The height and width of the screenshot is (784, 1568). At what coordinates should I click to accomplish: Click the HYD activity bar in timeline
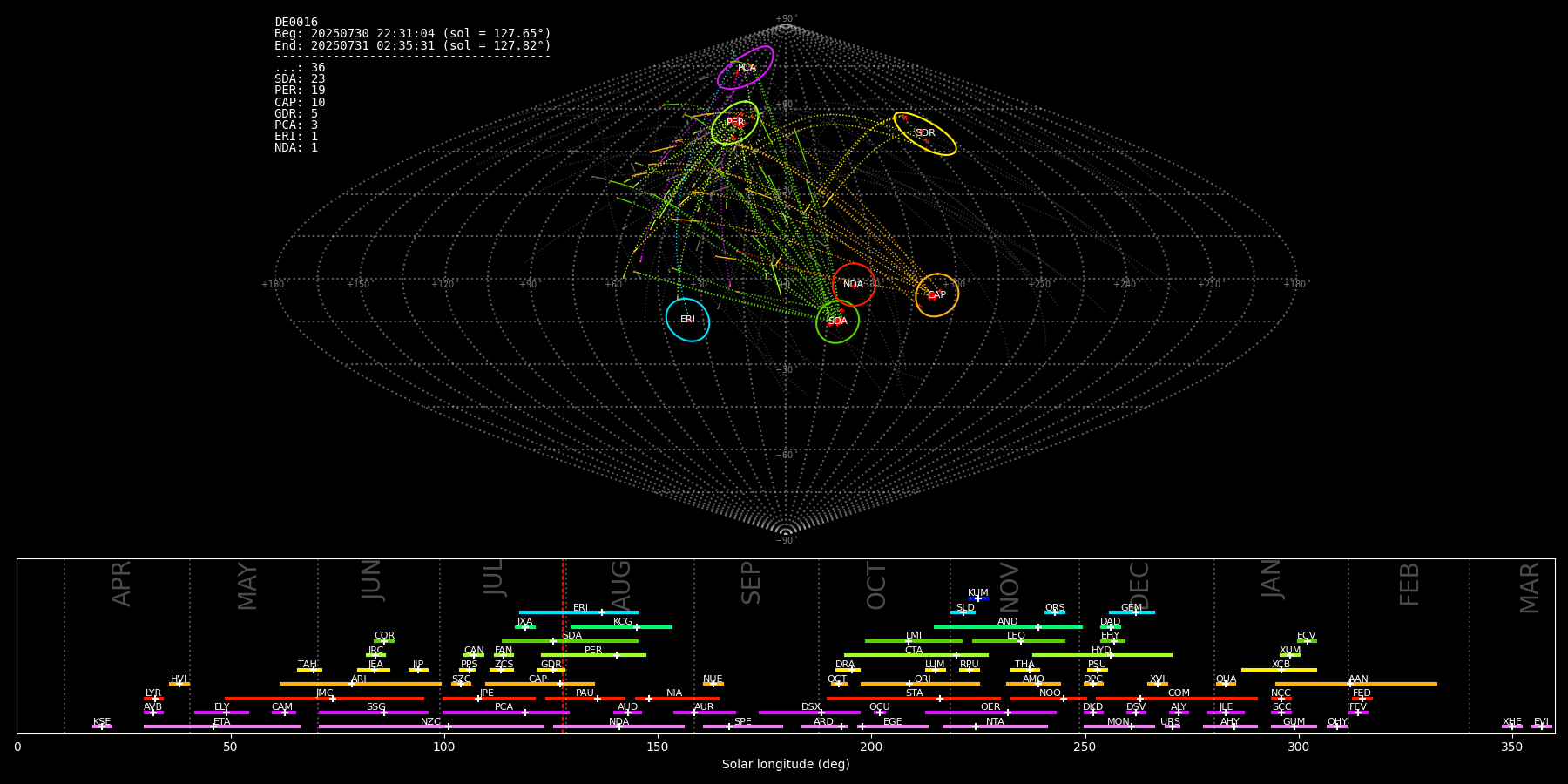1102,655
